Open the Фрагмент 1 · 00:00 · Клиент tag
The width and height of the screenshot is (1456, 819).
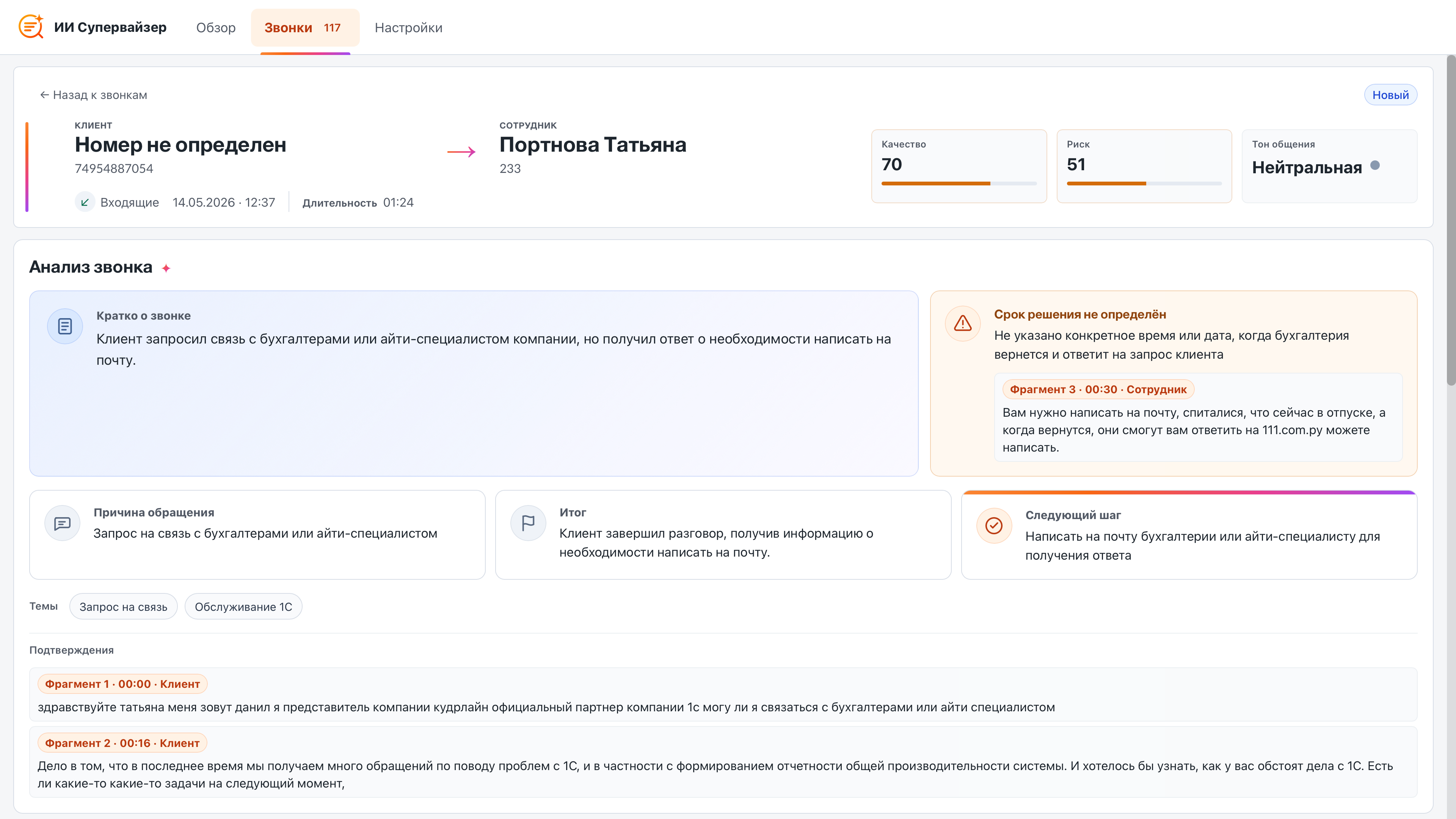pyautogui.click(x=122, y=684)
